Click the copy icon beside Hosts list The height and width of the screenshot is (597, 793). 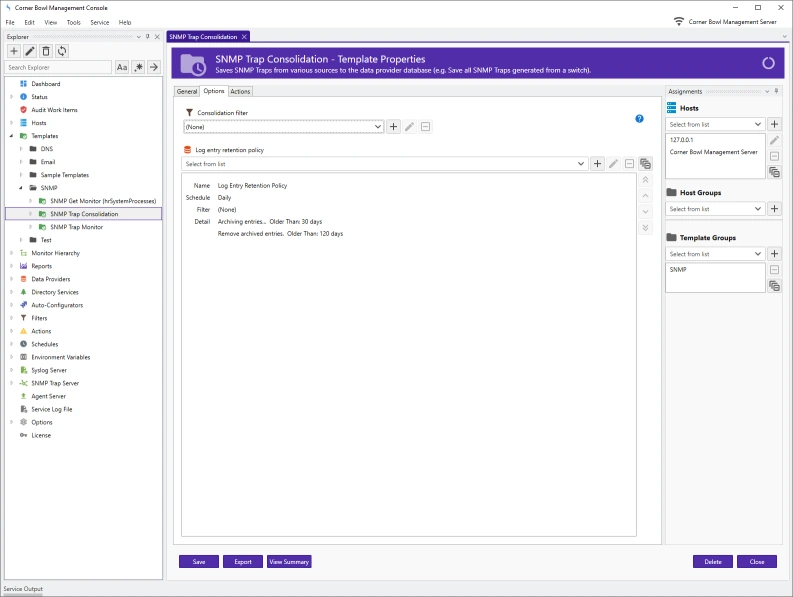click(x=774, y=172)
